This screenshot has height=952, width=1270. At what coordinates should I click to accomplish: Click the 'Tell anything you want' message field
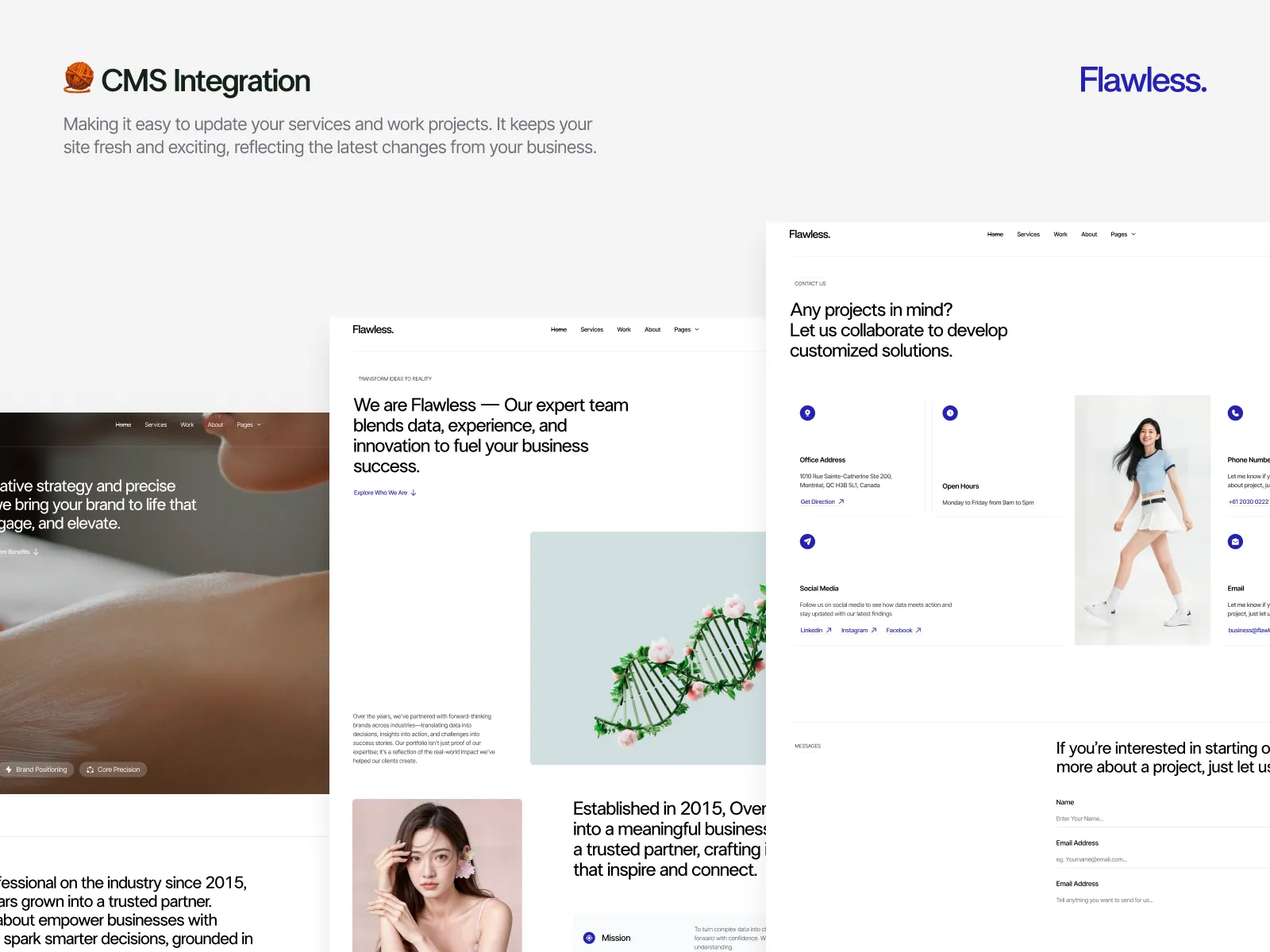(x=1163, y=900)
